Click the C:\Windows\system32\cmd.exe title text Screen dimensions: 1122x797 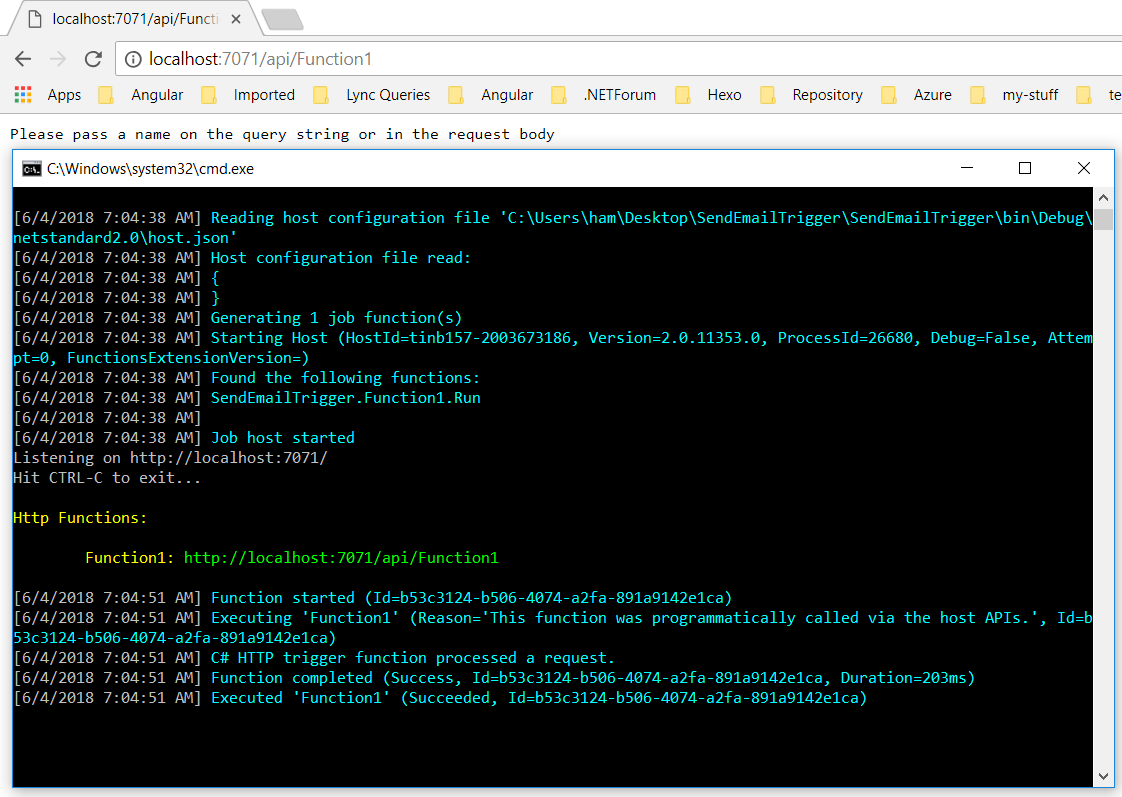click(x=150, y=169)
